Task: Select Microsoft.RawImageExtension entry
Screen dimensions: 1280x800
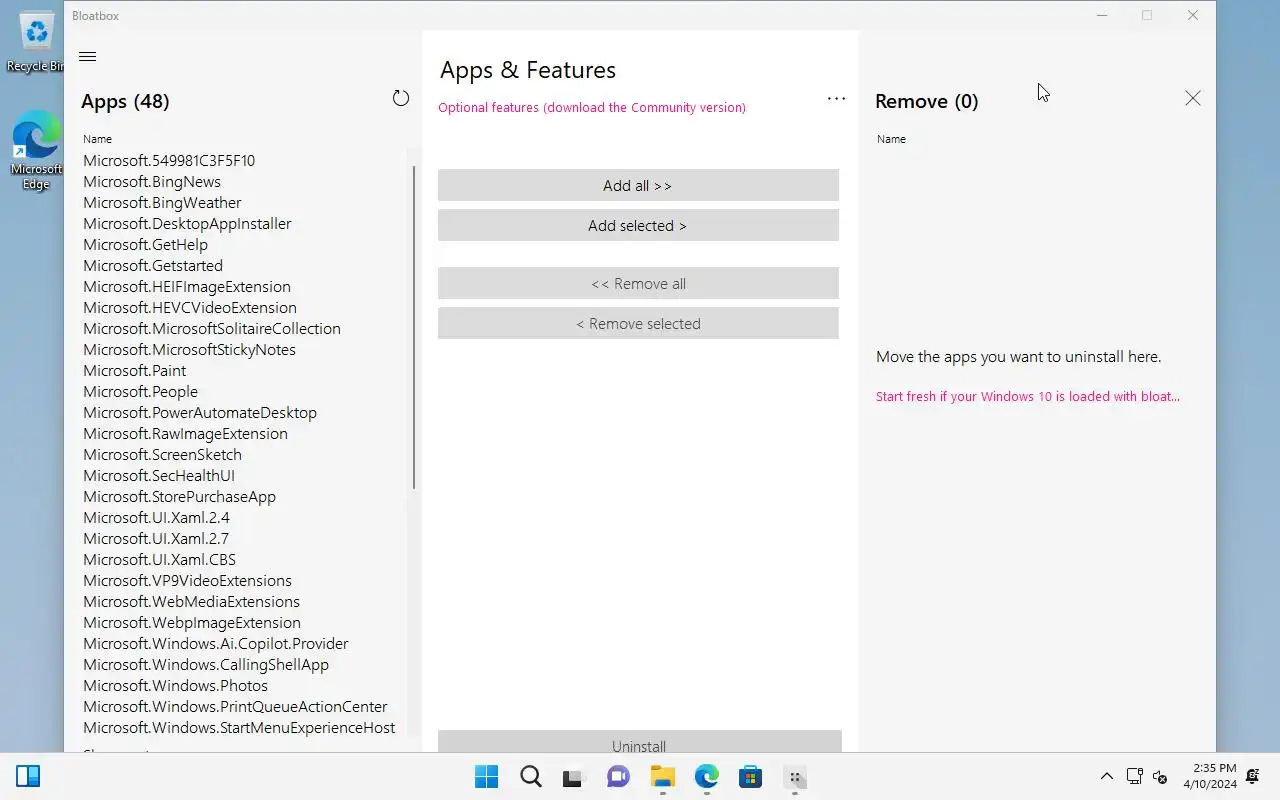Action: click(x=185, y=433)
